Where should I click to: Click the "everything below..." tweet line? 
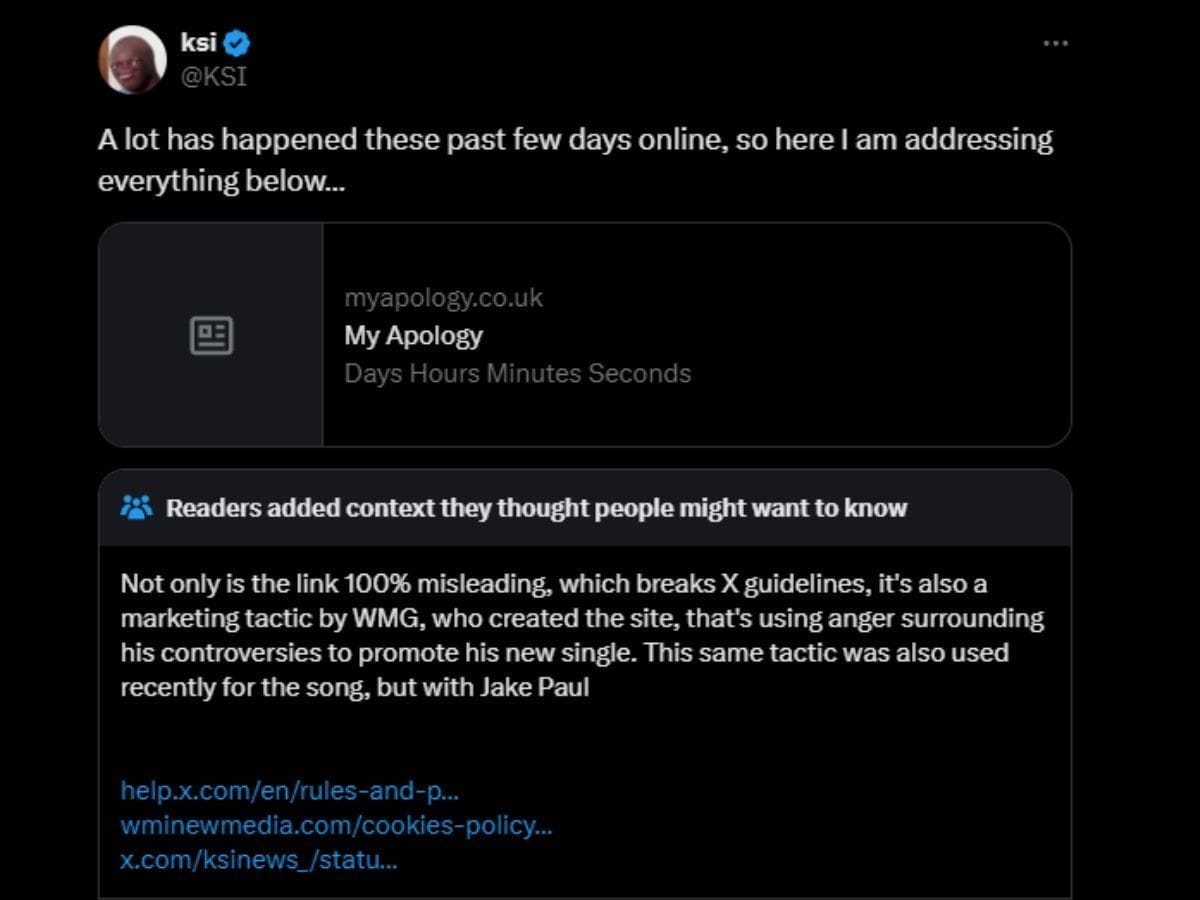tap(220, 181)
